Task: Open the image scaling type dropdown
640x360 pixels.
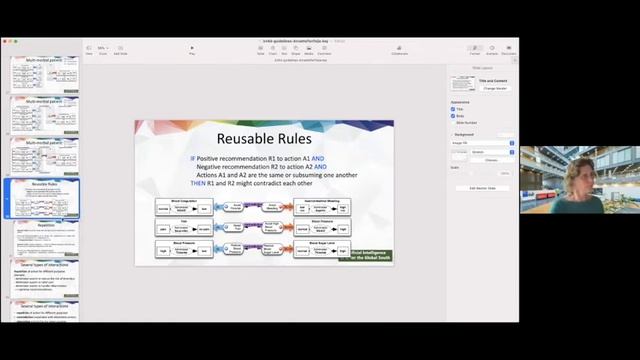Action: click(492, 152)
